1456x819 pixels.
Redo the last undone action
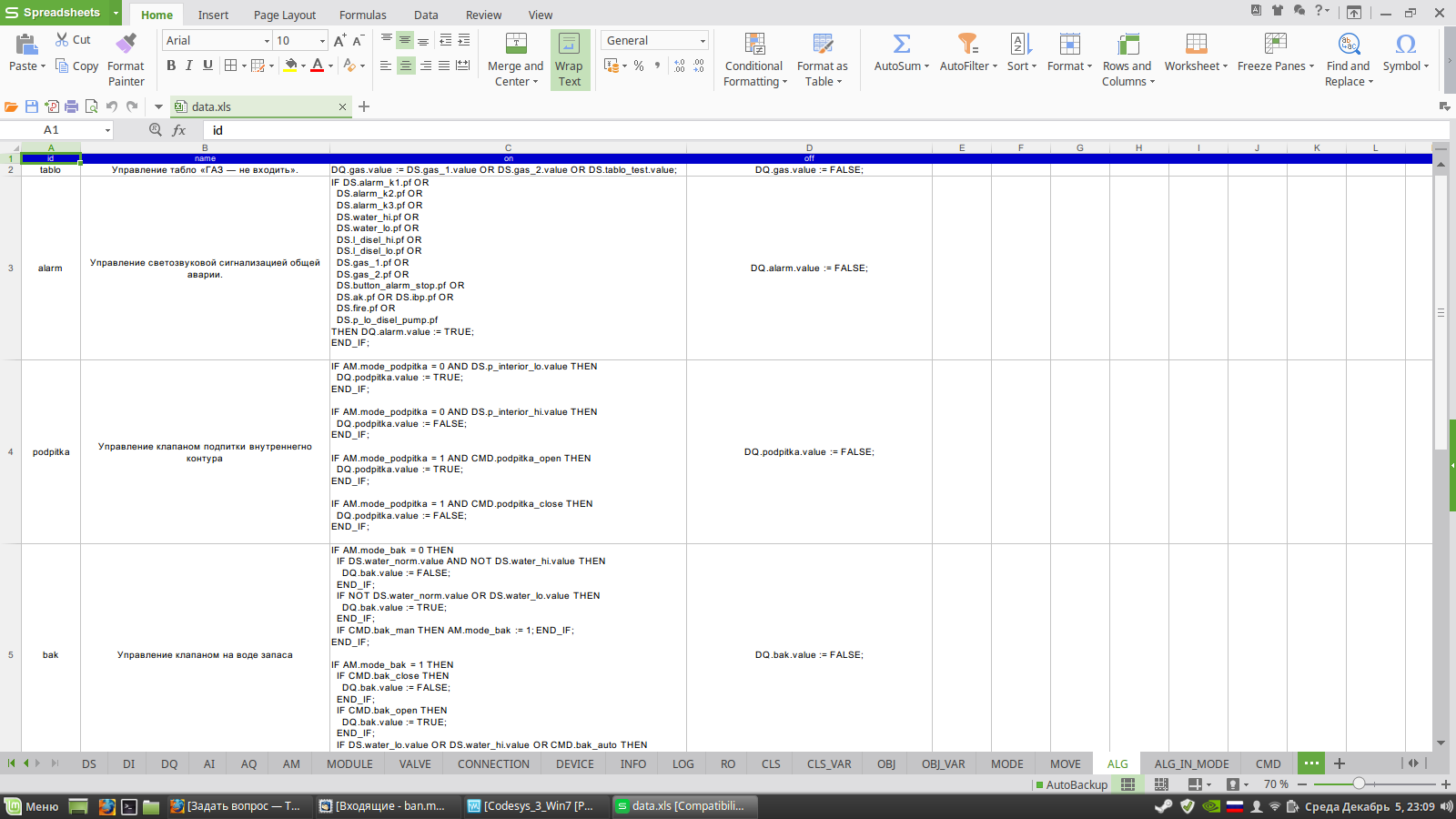click(x=133, y=106)
